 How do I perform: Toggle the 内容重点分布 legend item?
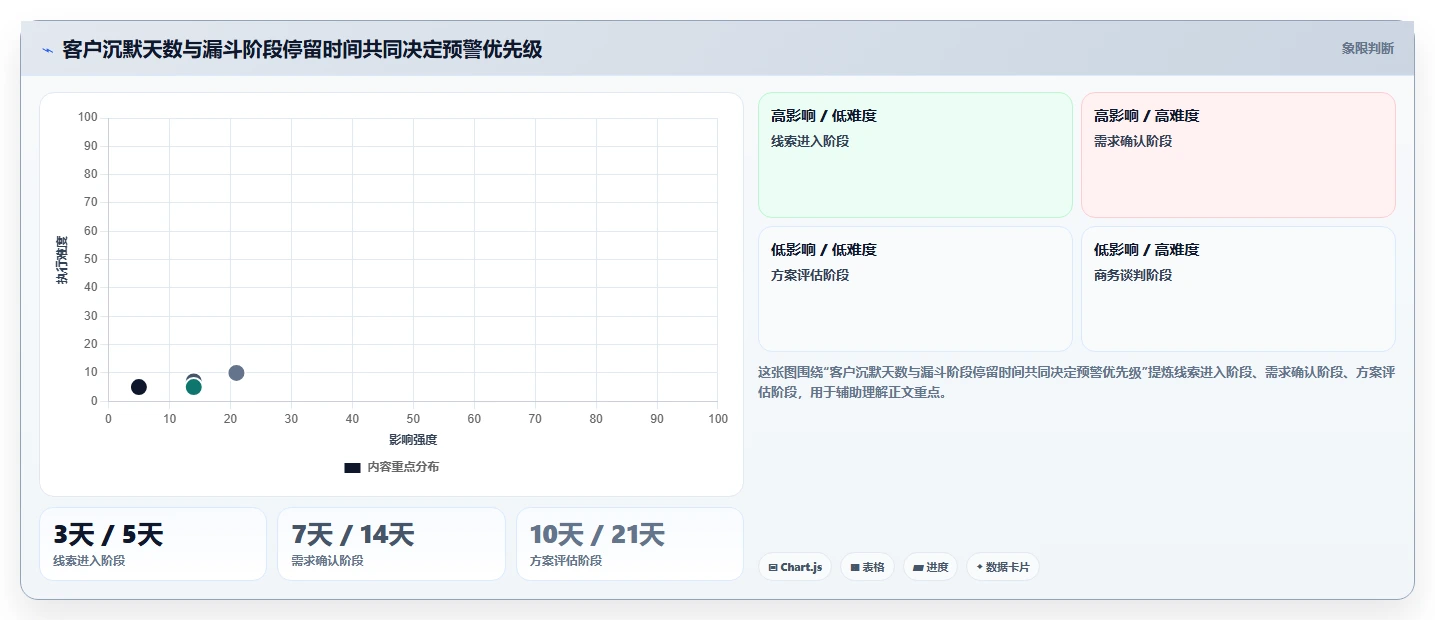391,467
